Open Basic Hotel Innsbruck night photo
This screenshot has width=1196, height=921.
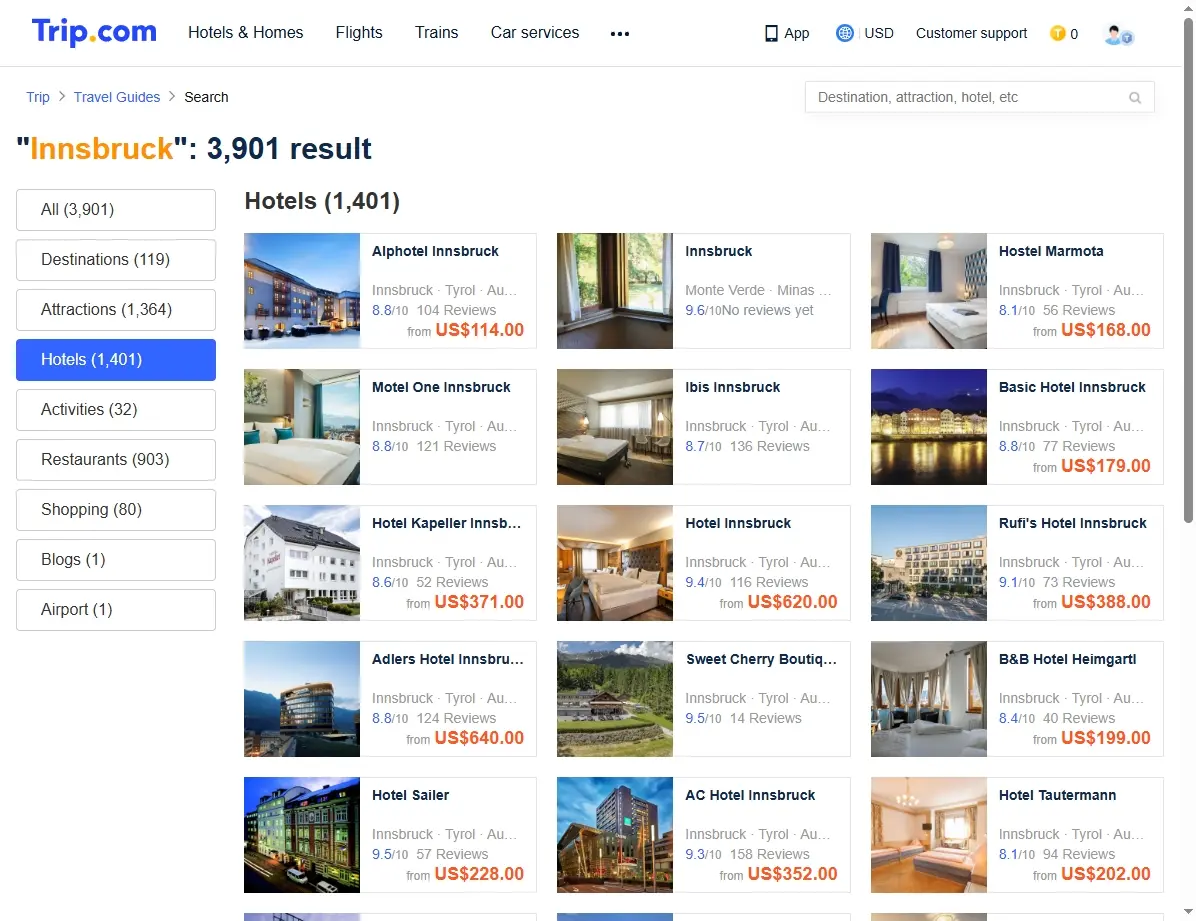coord(929,427)
